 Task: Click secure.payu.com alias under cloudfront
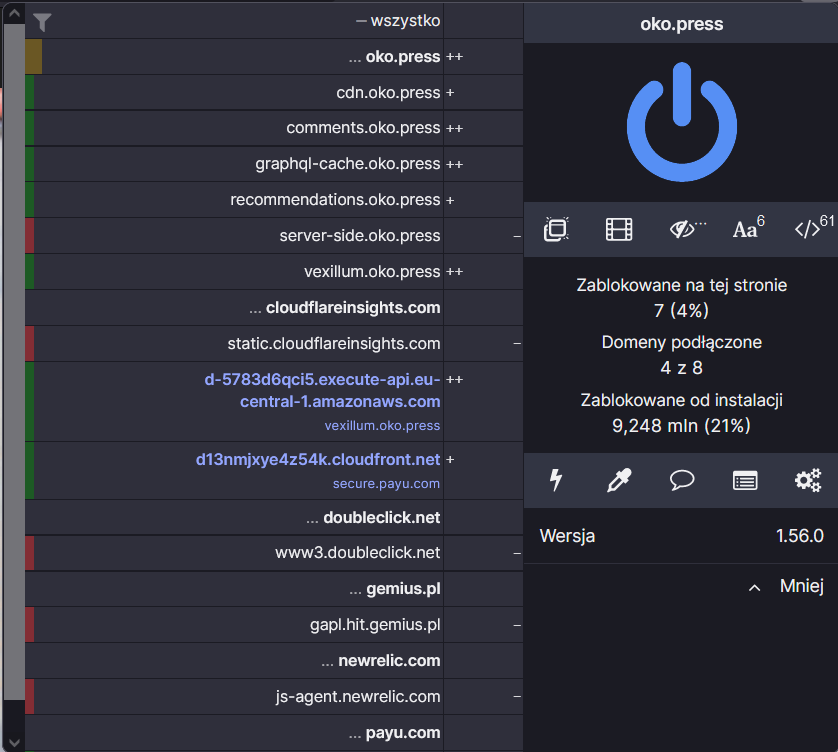tap(386, 484)
